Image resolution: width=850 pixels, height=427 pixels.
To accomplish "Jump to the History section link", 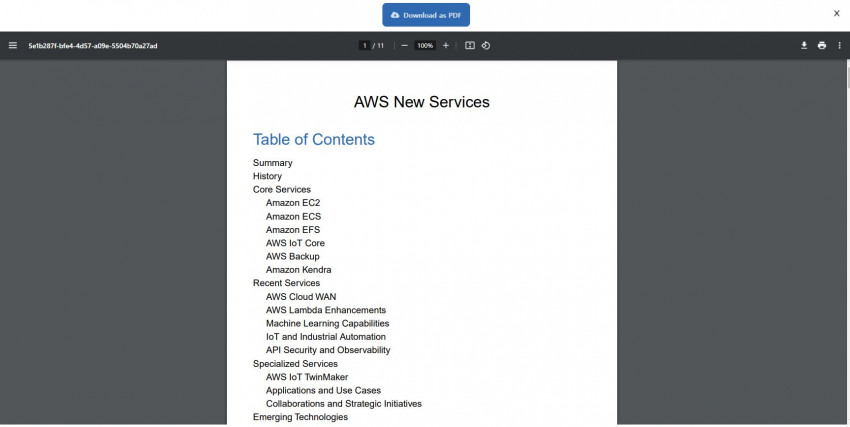I will tap(267, 176).
